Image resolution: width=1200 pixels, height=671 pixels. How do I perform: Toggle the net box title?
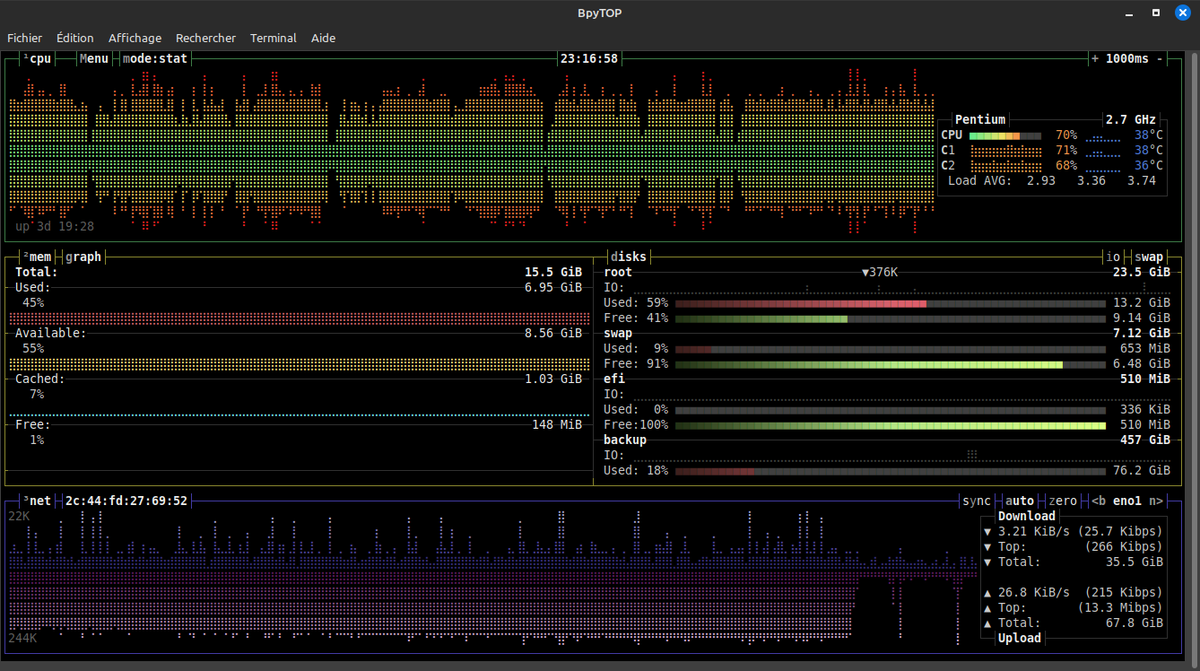37,501
